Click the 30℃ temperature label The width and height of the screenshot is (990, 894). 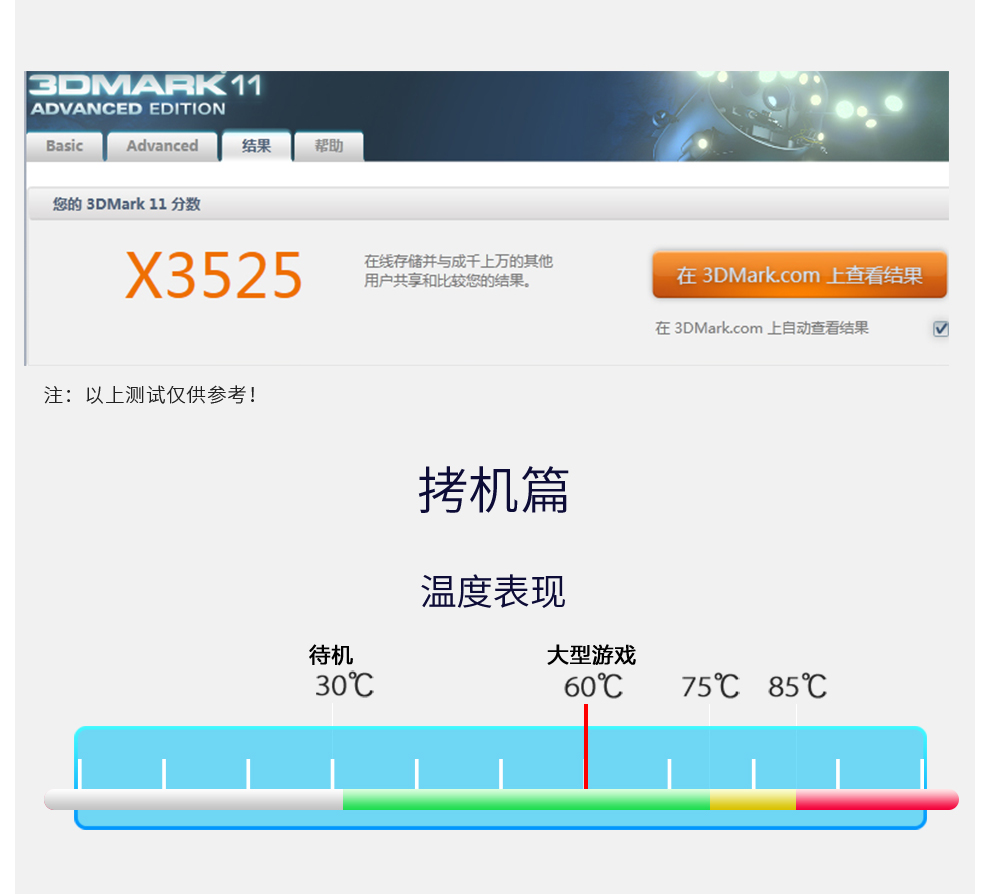[345, 686]
